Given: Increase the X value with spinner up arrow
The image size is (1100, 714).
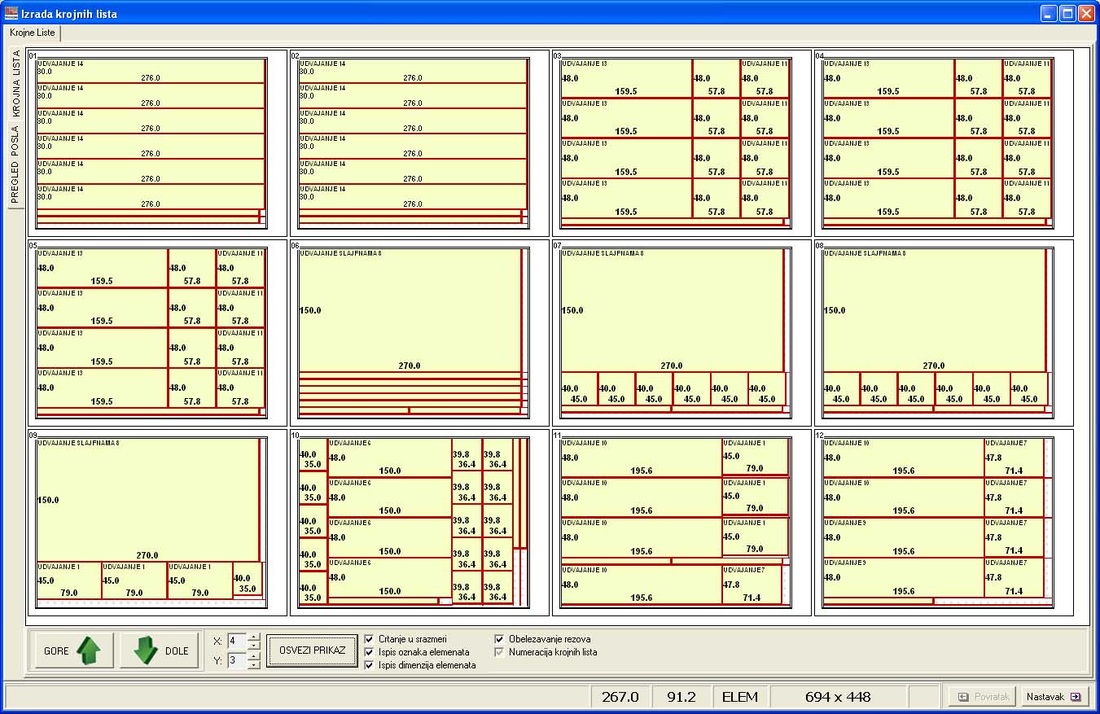Looking at the screenshot, I should click(x=253, y=636).
